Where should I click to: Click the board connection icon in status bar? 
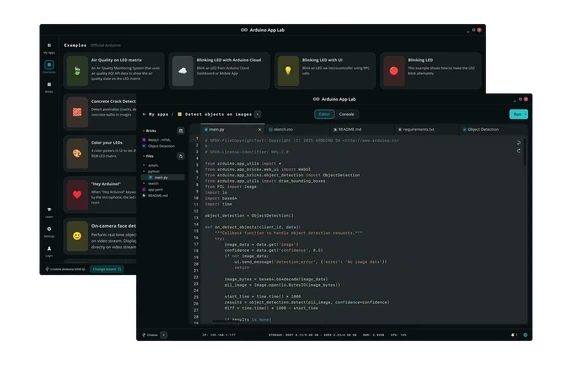pos(144,335)
